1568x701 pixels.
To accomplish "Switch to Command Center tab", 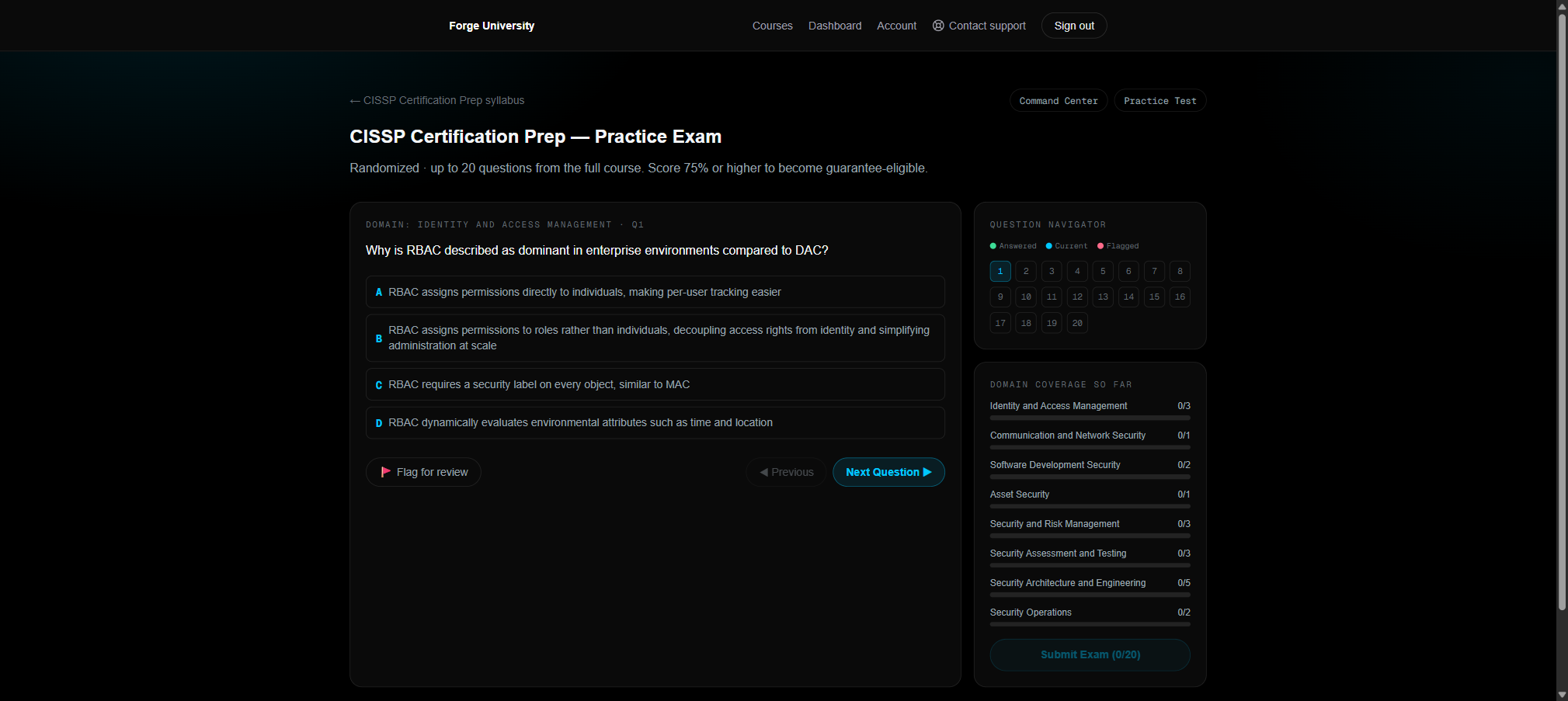I will point(1058,101).
